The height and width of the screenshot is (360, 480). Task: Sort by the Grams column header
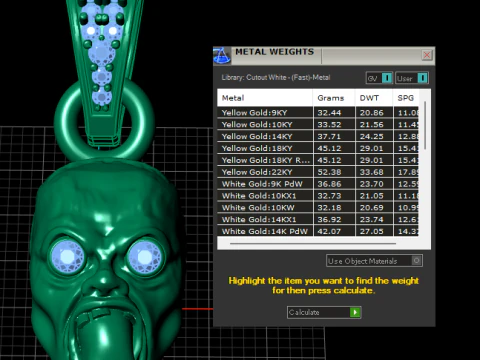(x=334, y=98)
